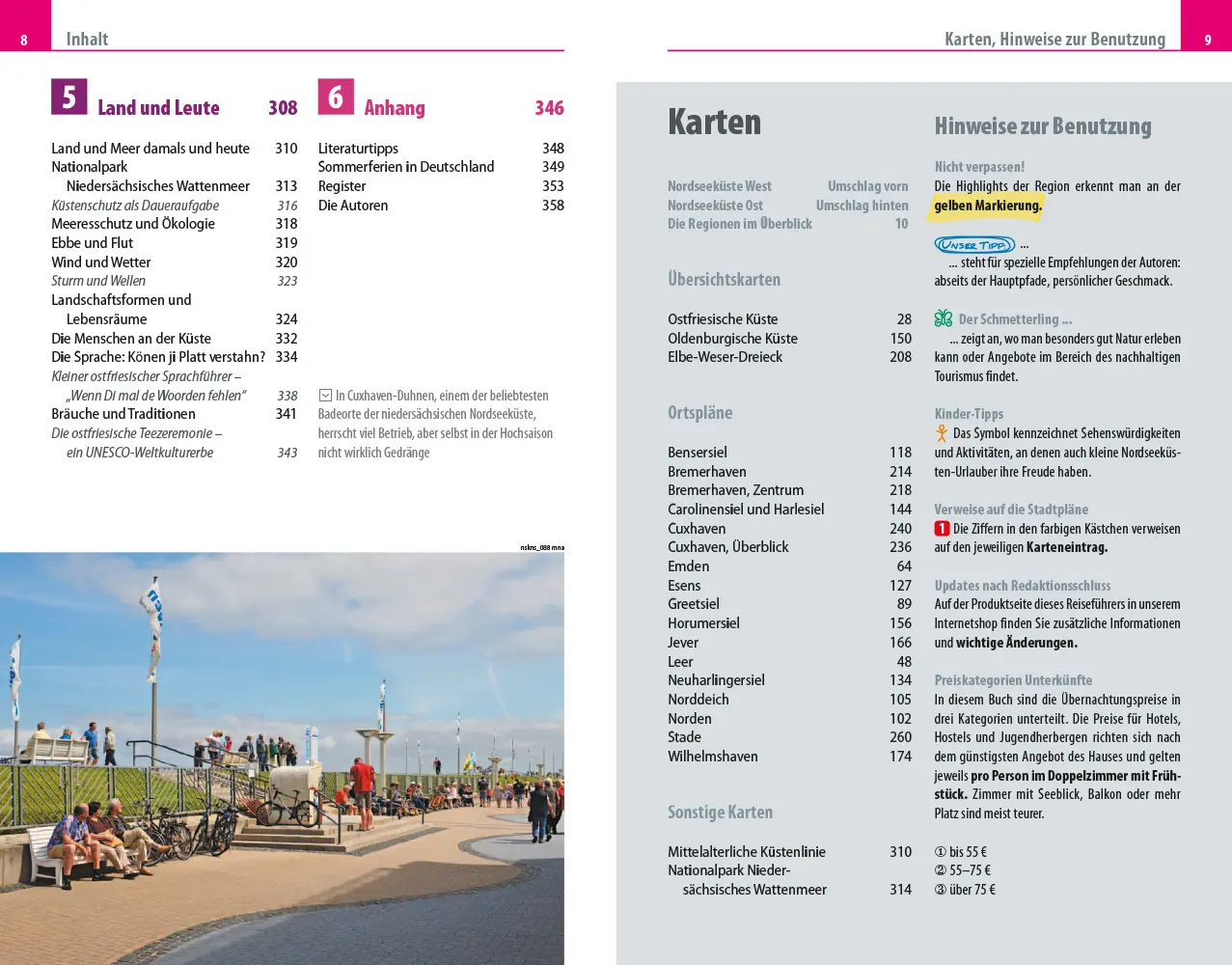Viewport: 1232px width, 965px height.
Task: Open the 'Land und Leute' chapter heading
Action: click(x=158, y=108)
